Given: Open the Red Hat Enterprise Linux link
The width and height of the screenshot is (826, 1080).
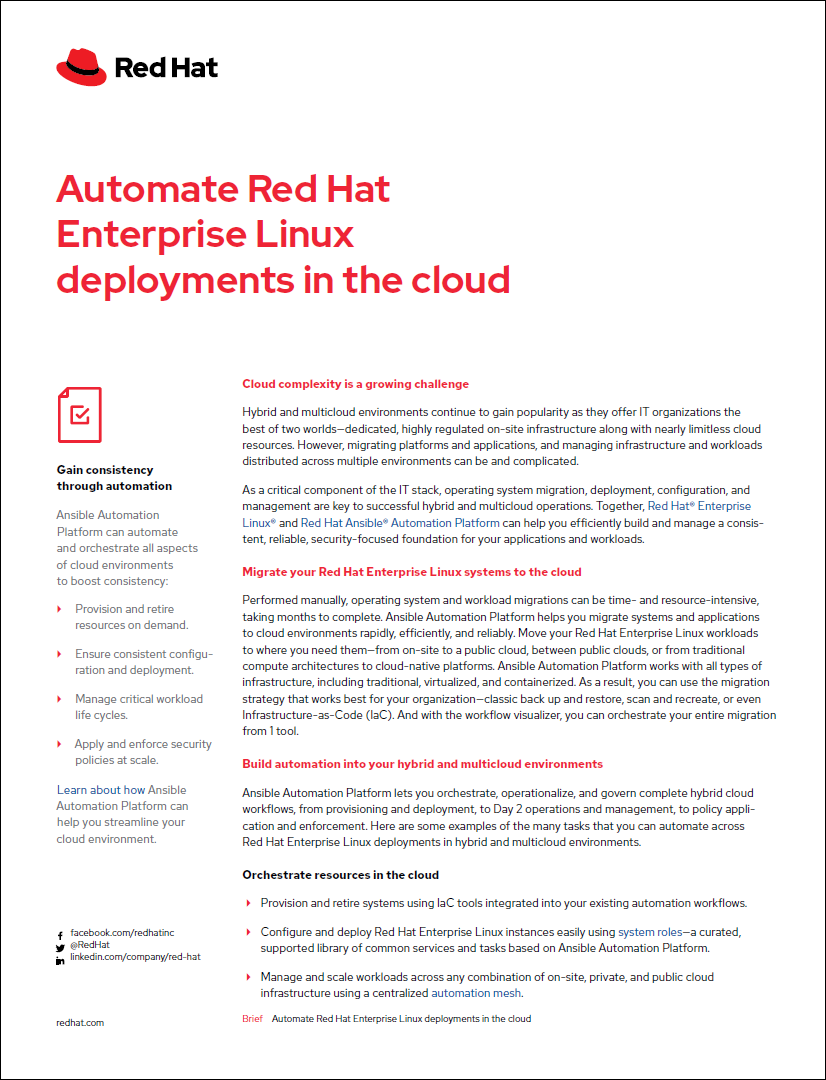Looking at the screenshot, I should [x=699, y=506].
